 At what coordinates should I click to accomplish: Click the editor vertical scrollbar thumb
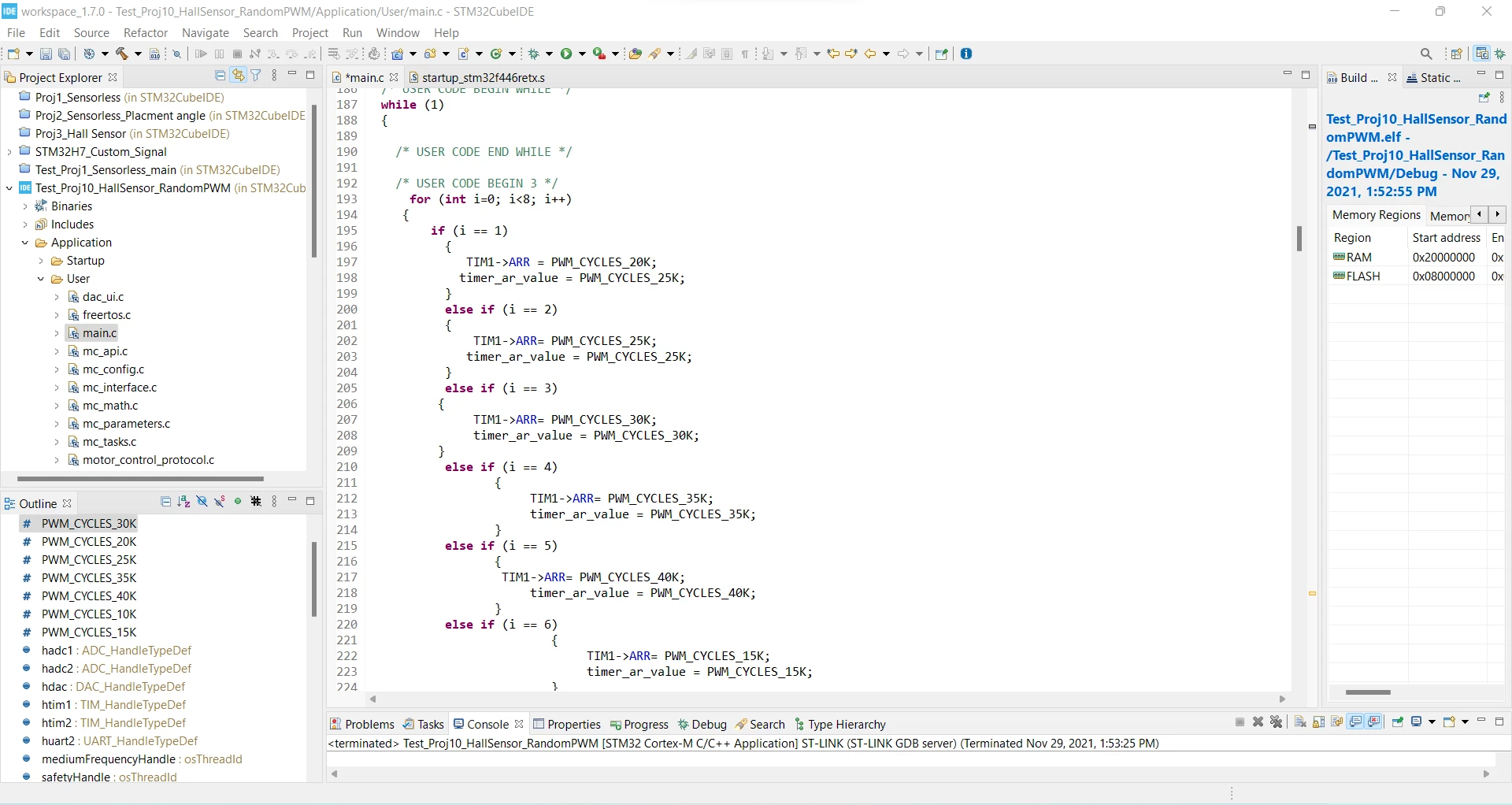tap(1299, 238)
